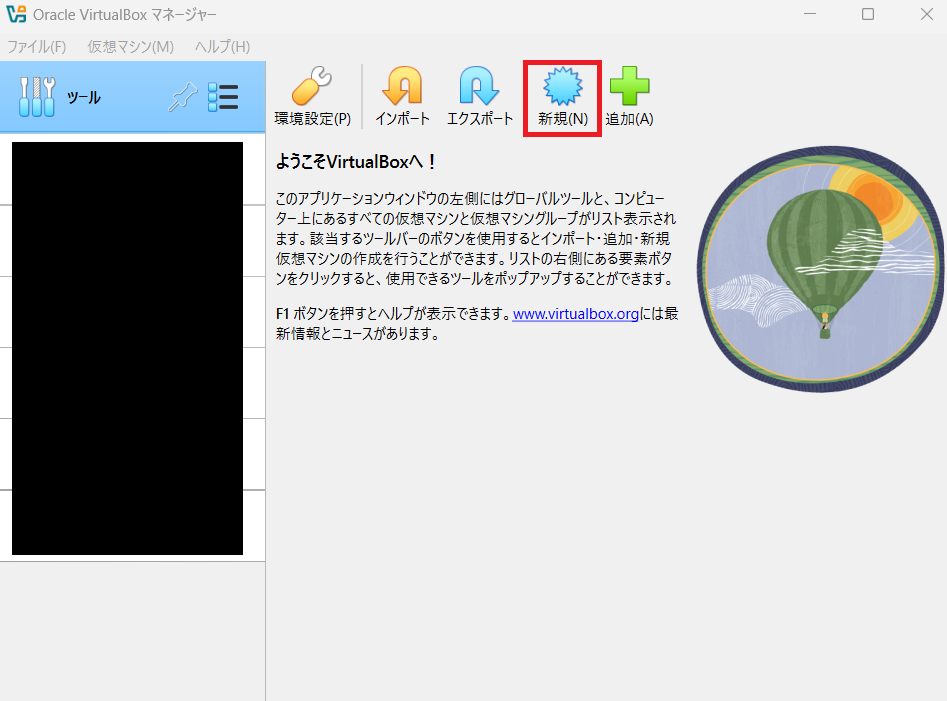Open the ヘルプ(H) menu
Screen dimensions: 947x701
click(222, 47)
